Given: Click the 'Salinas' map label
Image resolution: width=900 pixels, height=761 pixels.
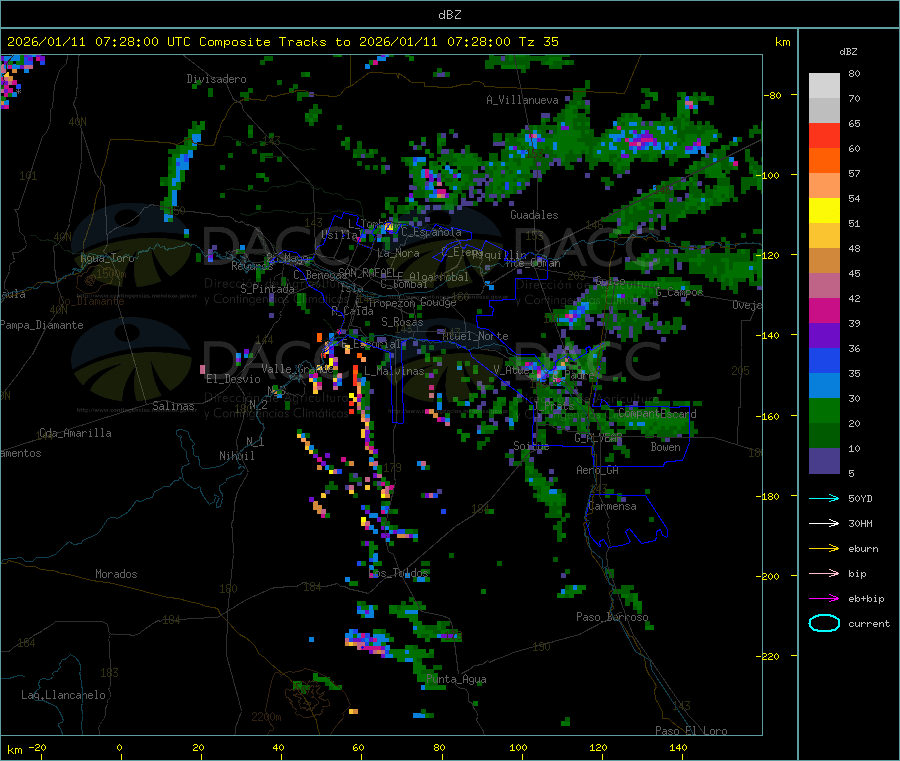Looking at the screenshot, I should 173,406.
